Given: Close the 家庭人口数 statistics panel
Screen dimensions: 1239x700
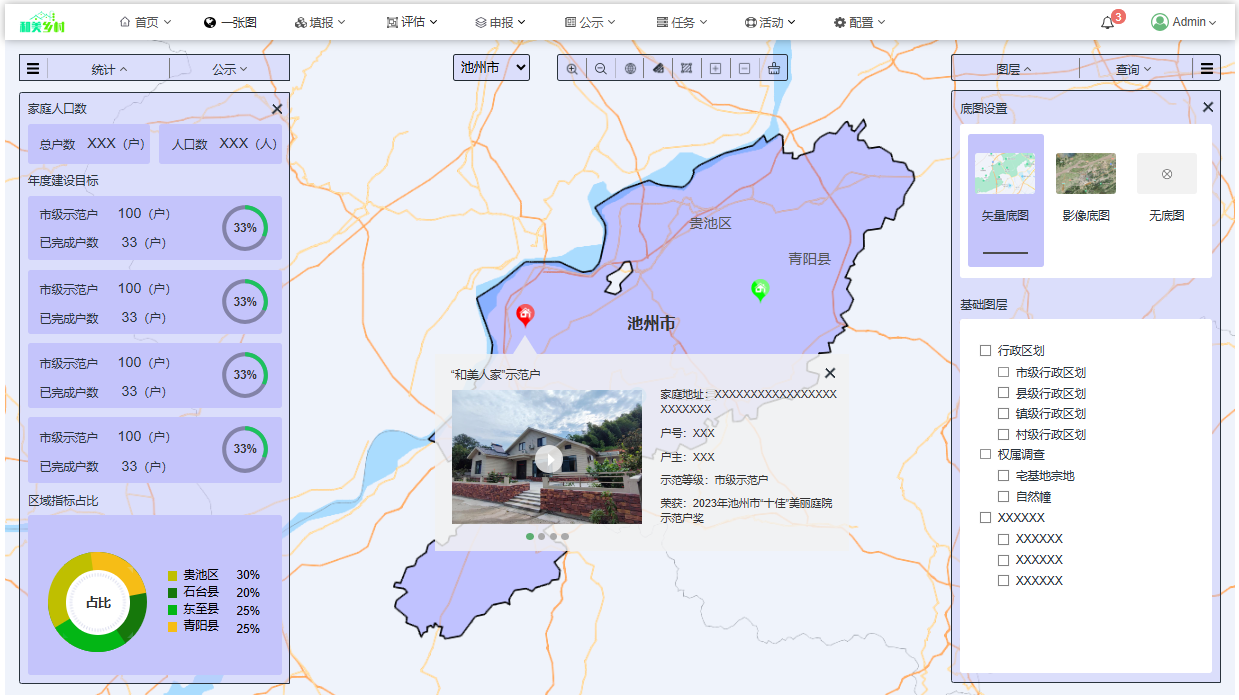Looking at the screenshot, I should (277, 109).
